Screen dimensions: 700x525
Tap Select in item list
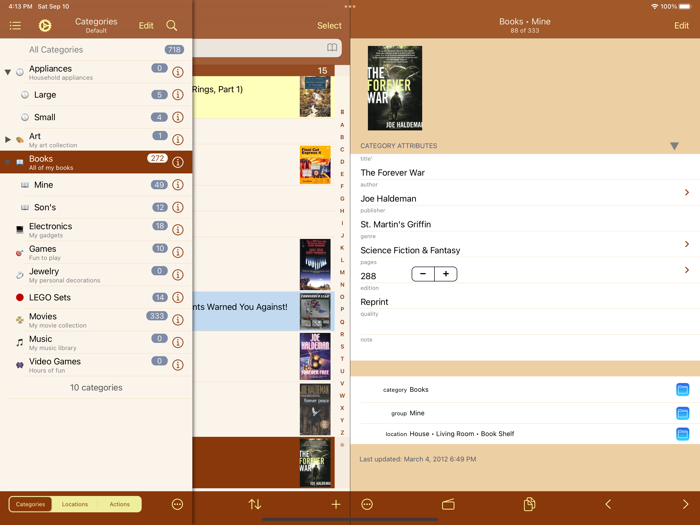[x=329, y=26]
